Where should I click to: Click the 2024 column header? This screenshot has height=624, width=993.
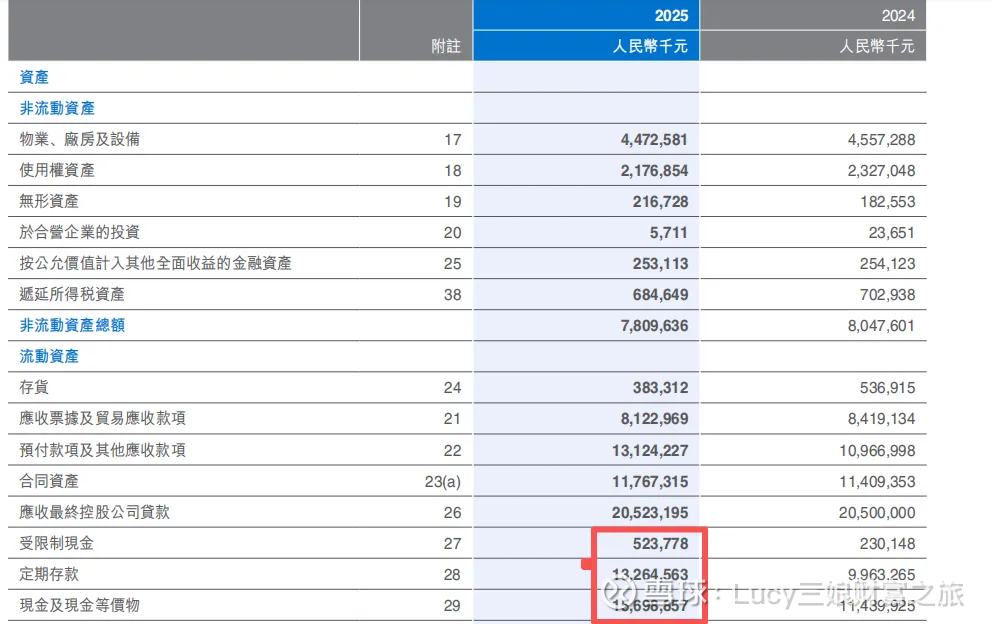coord(897,15)
